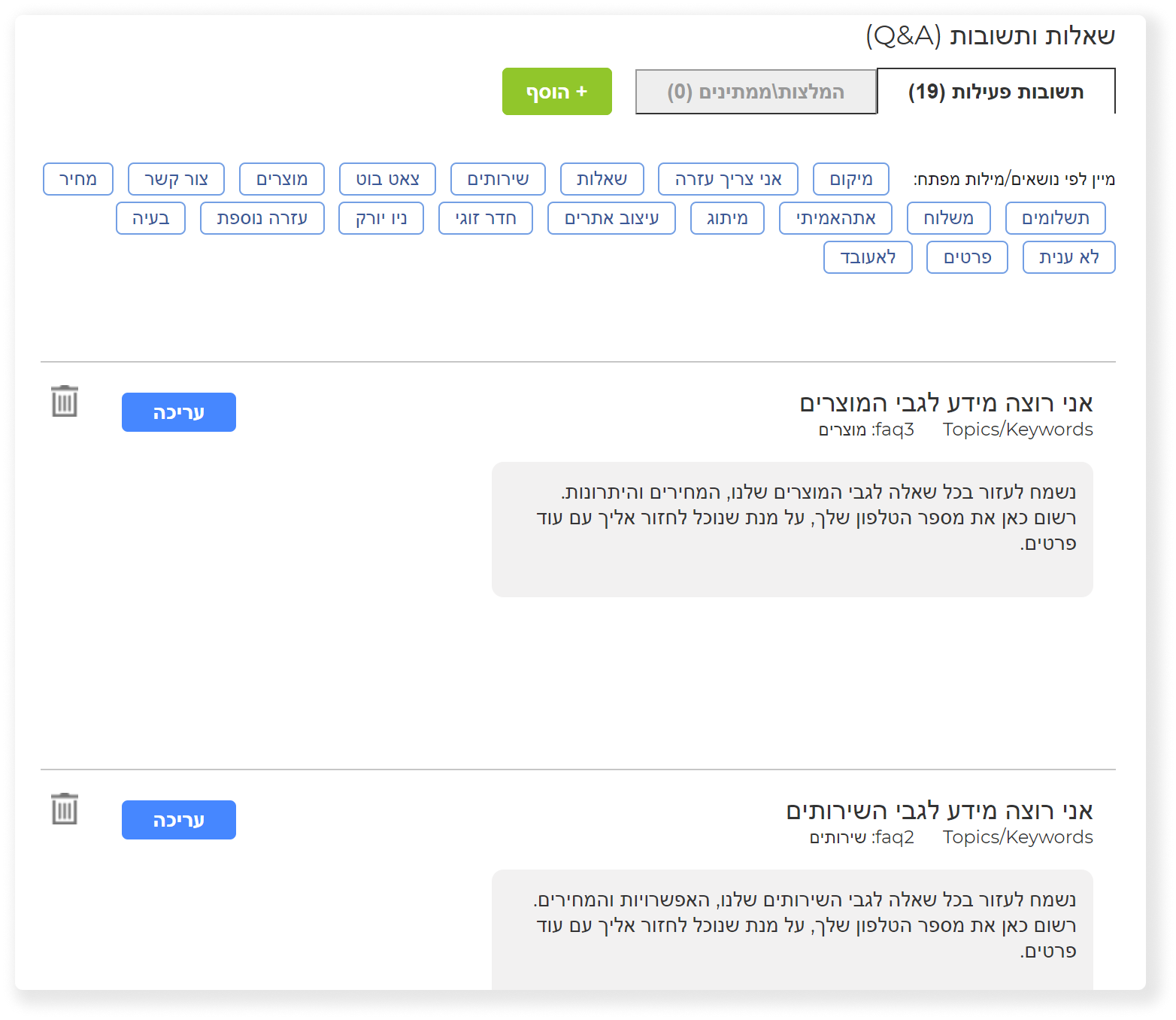Open the 'המלצות\ממתינים (0)' tab
Screen dimensions: 1176x1020
[756, 92]
